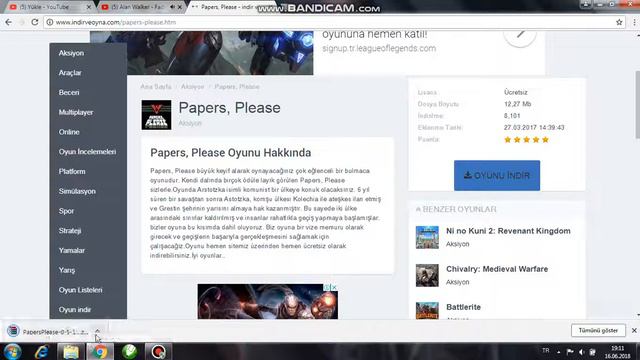Show hidden tray icons arrow

point(558,352)
